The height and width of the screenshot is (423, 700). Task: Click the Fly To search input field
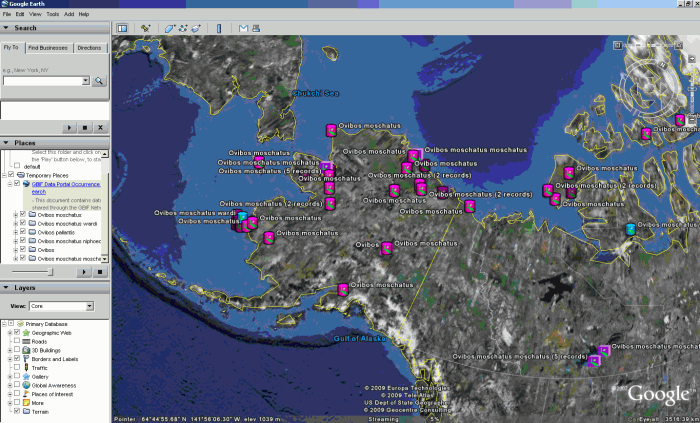point(43,81)
